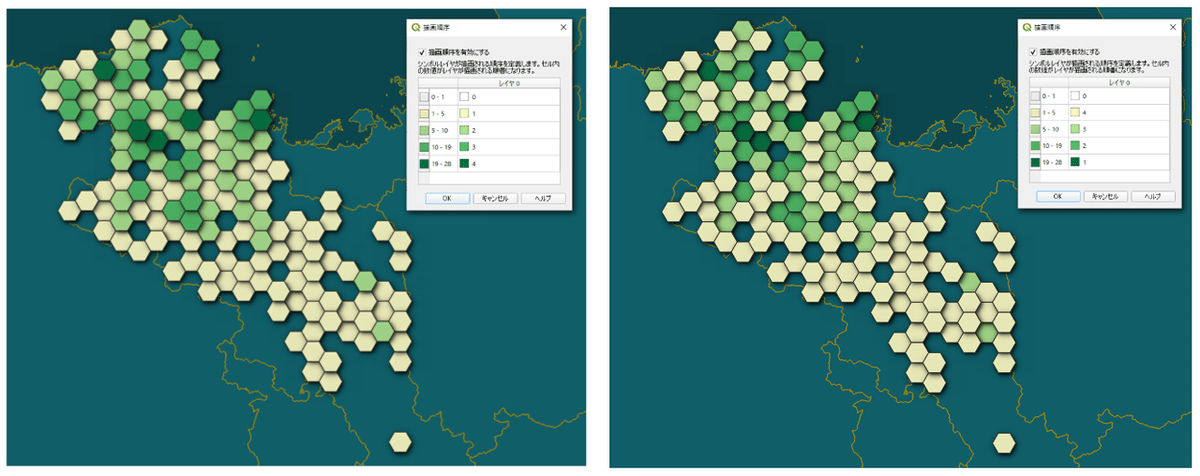Click ヘルプ button in left dialog

(543, 198)
